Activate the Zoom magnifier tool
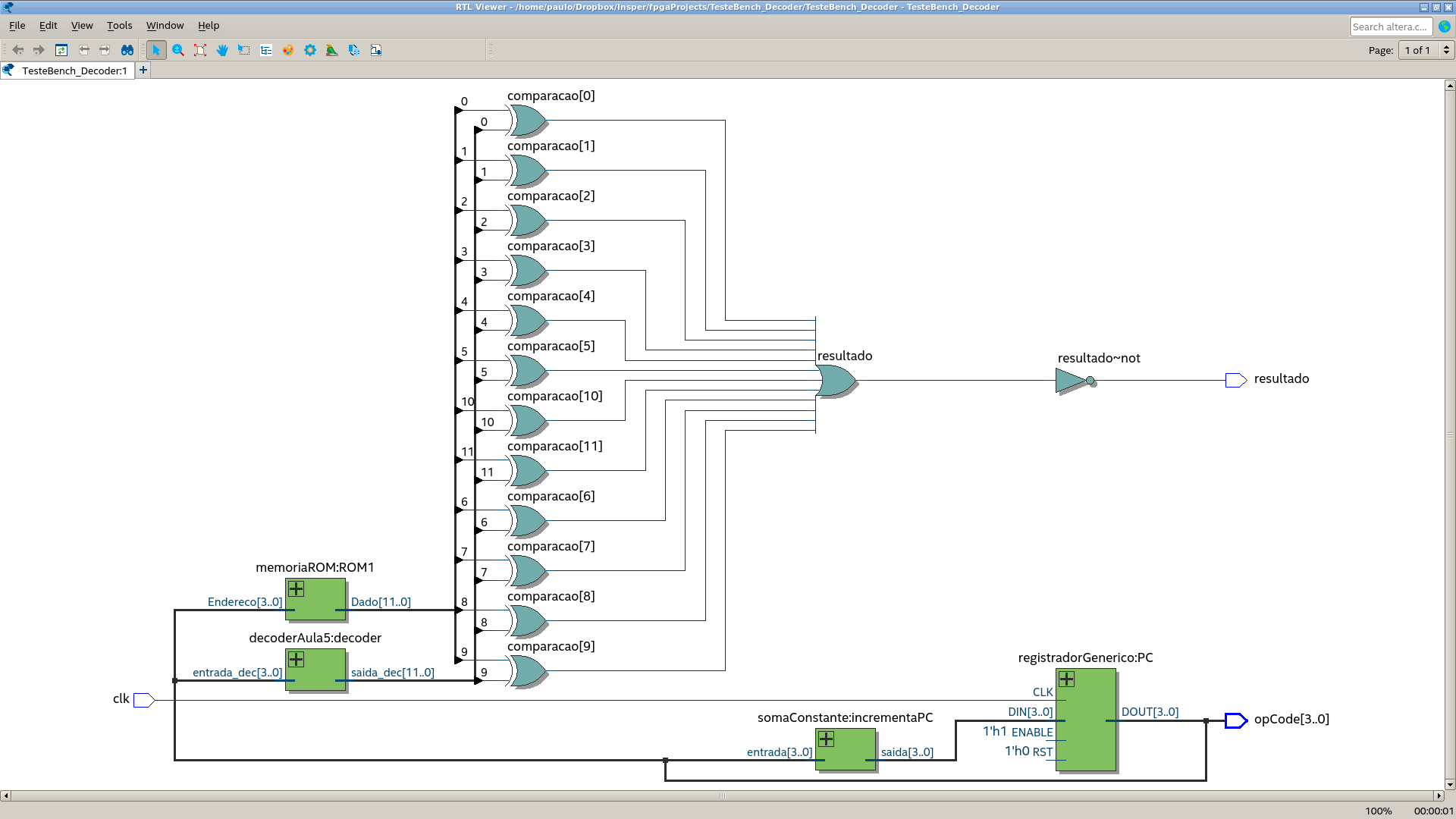 click(x=178, y=50)
